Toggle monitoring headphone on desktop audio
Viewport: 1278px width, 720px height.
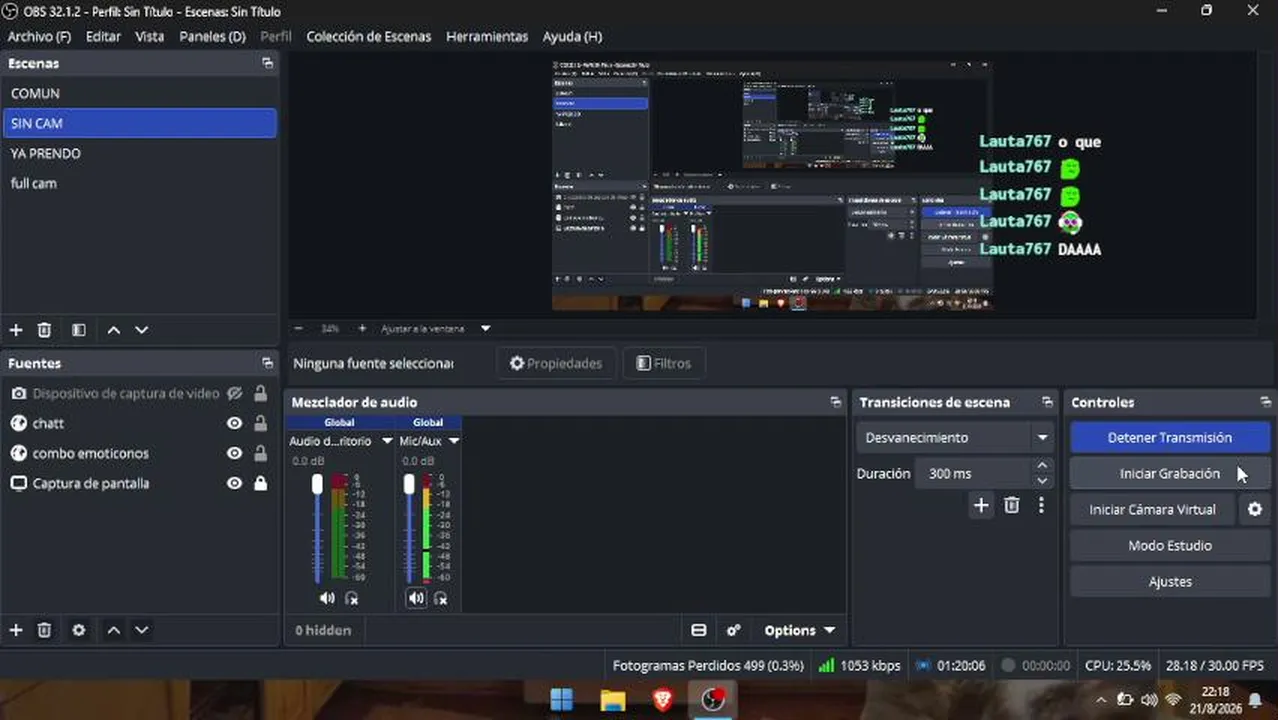(x=351, y=598)
